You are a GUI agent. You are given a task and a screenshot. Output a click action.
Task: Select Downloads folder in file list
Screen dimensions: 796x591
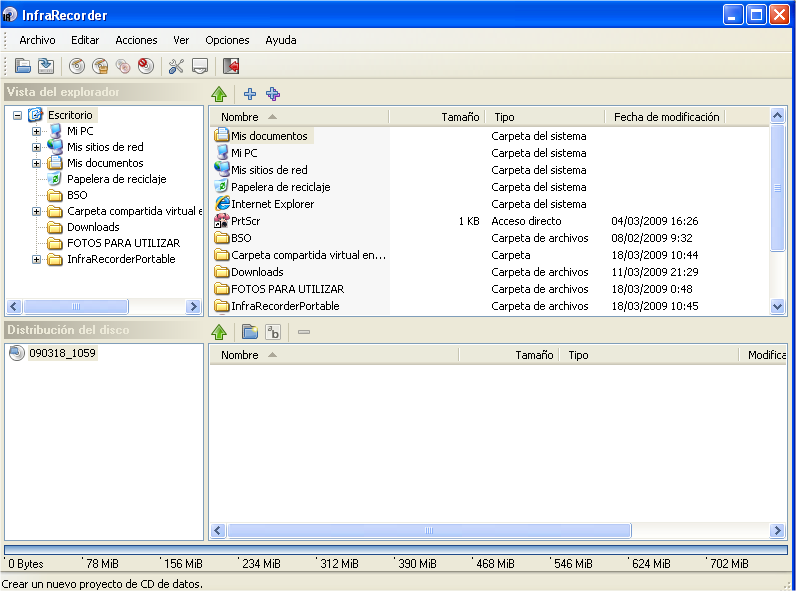click(x=257, y=272)
